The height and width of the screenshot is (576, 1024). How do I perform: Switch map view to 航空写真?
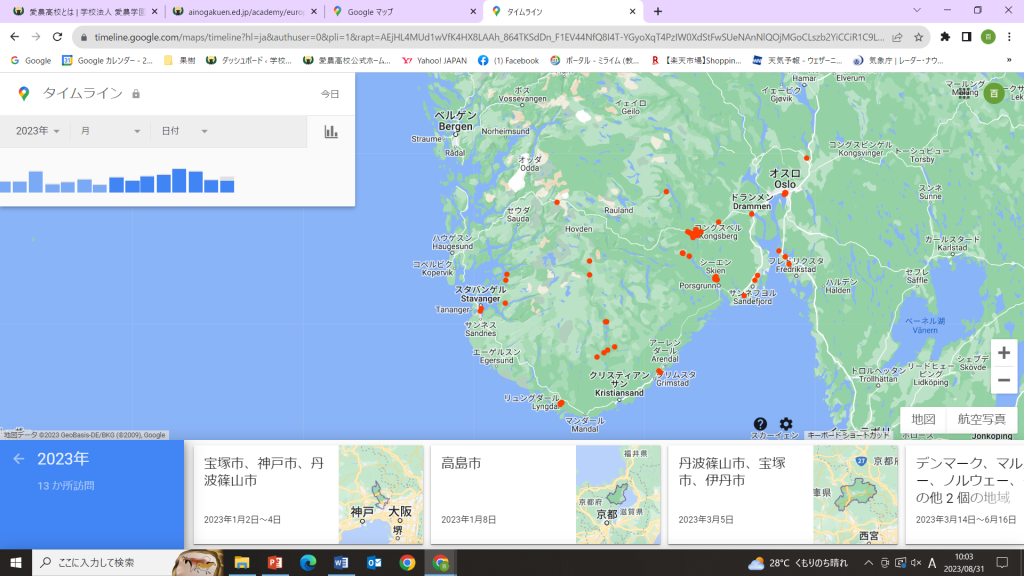click(x=982, y=420)
